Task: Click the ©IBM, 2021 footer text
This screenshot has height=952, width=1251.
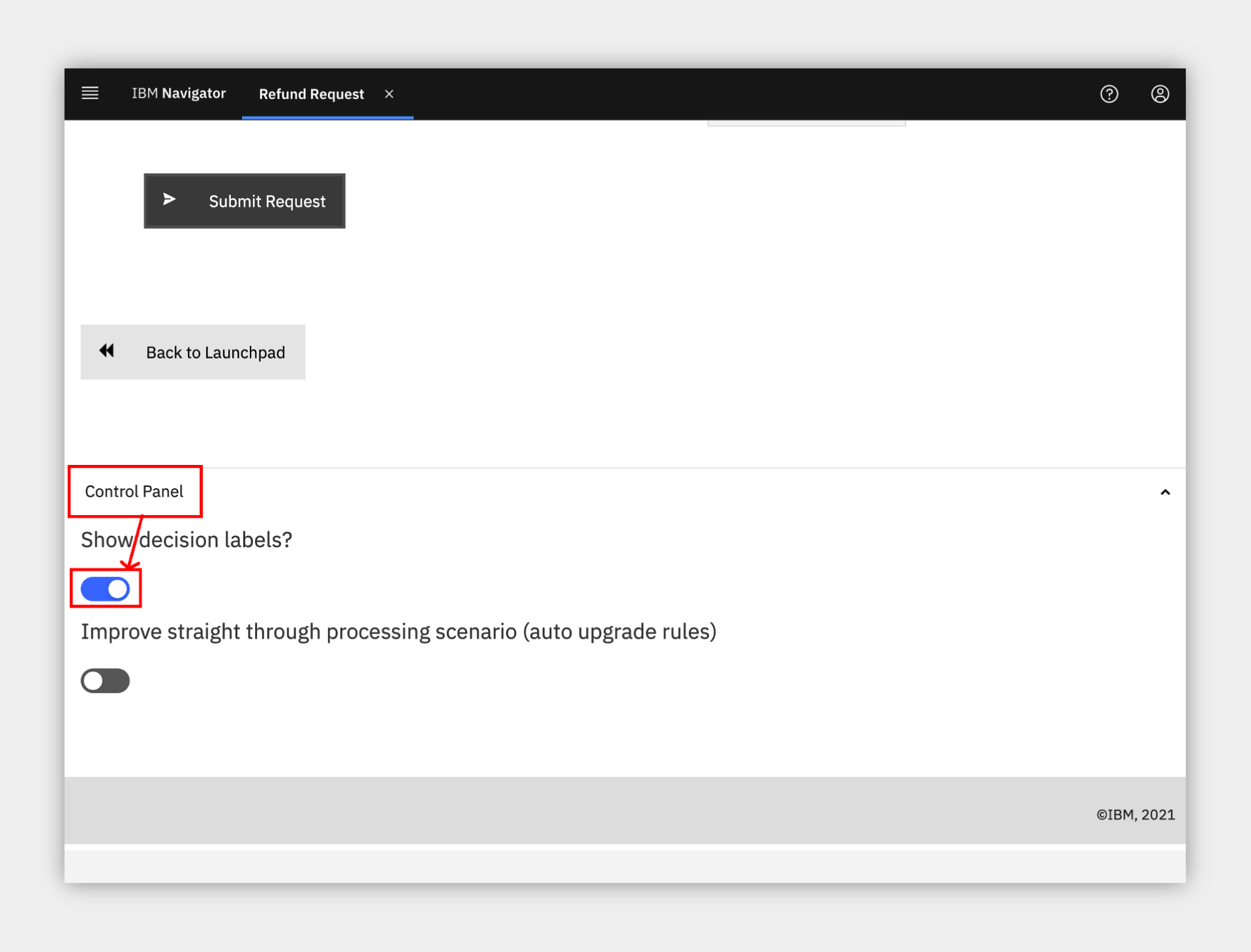Action: pos(1135,814)
